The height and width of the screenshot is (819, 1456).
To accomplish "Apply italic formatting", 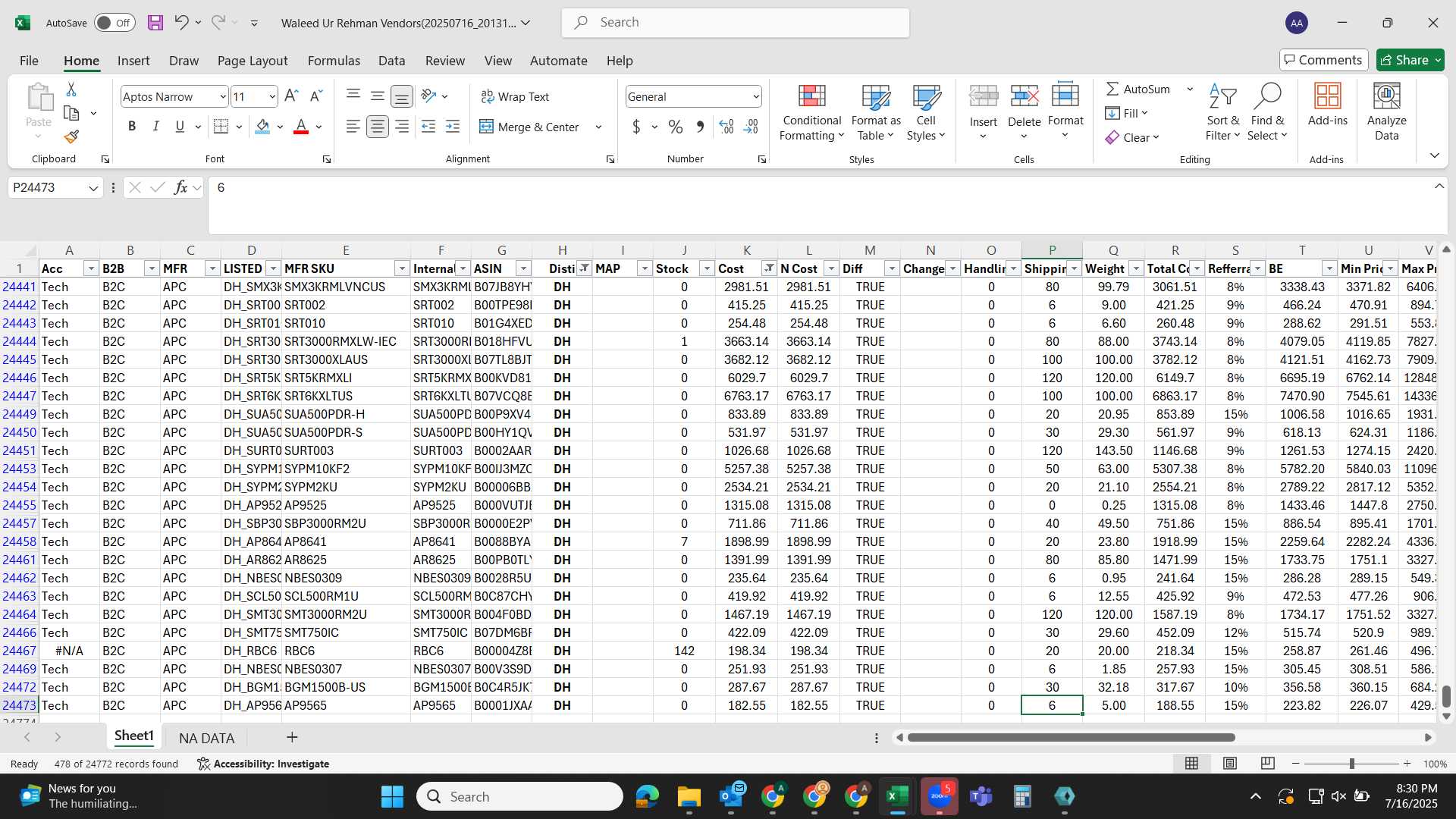I will coord(156,127).
